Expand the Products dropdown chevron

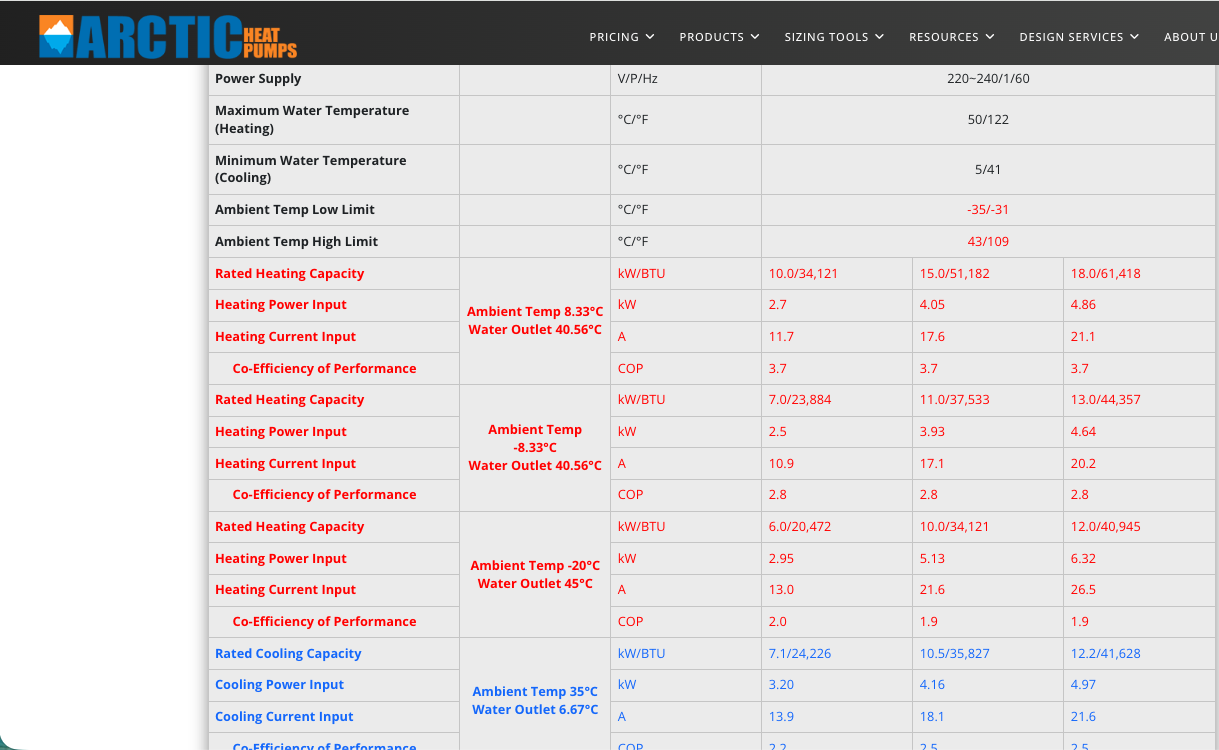[755, 37]
